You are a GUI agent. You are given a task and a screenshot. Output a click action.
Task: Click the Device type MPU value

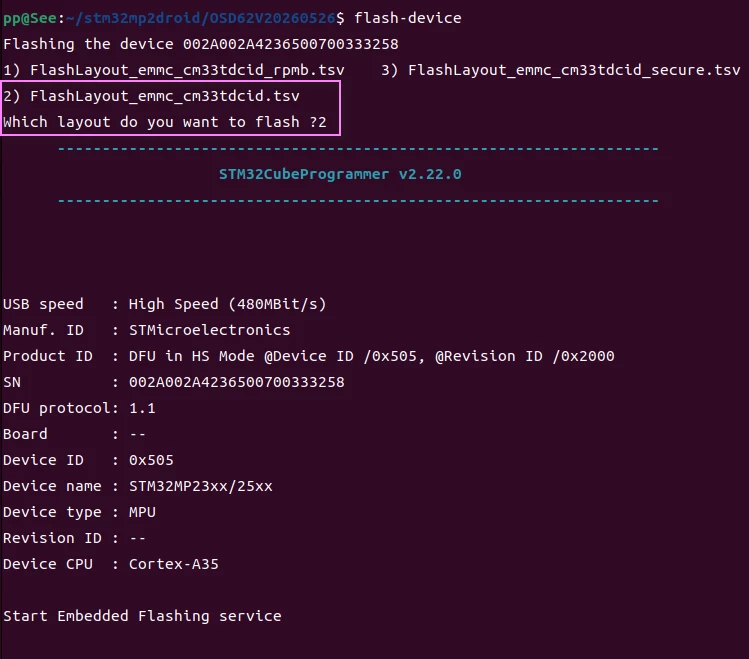coord(142,512)
